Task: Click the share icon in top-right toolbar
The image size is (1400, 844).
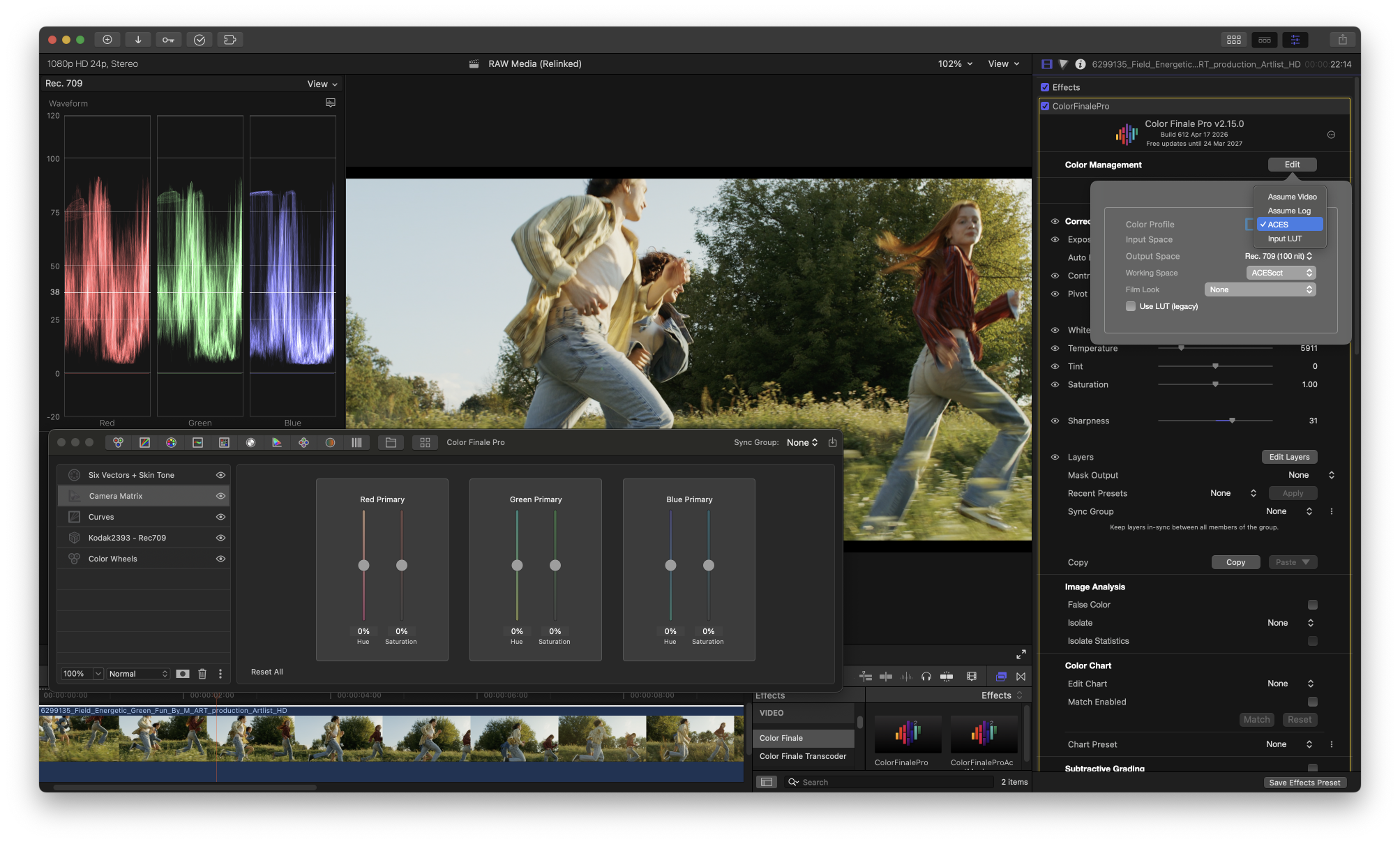Action: tap(1342, 40)
